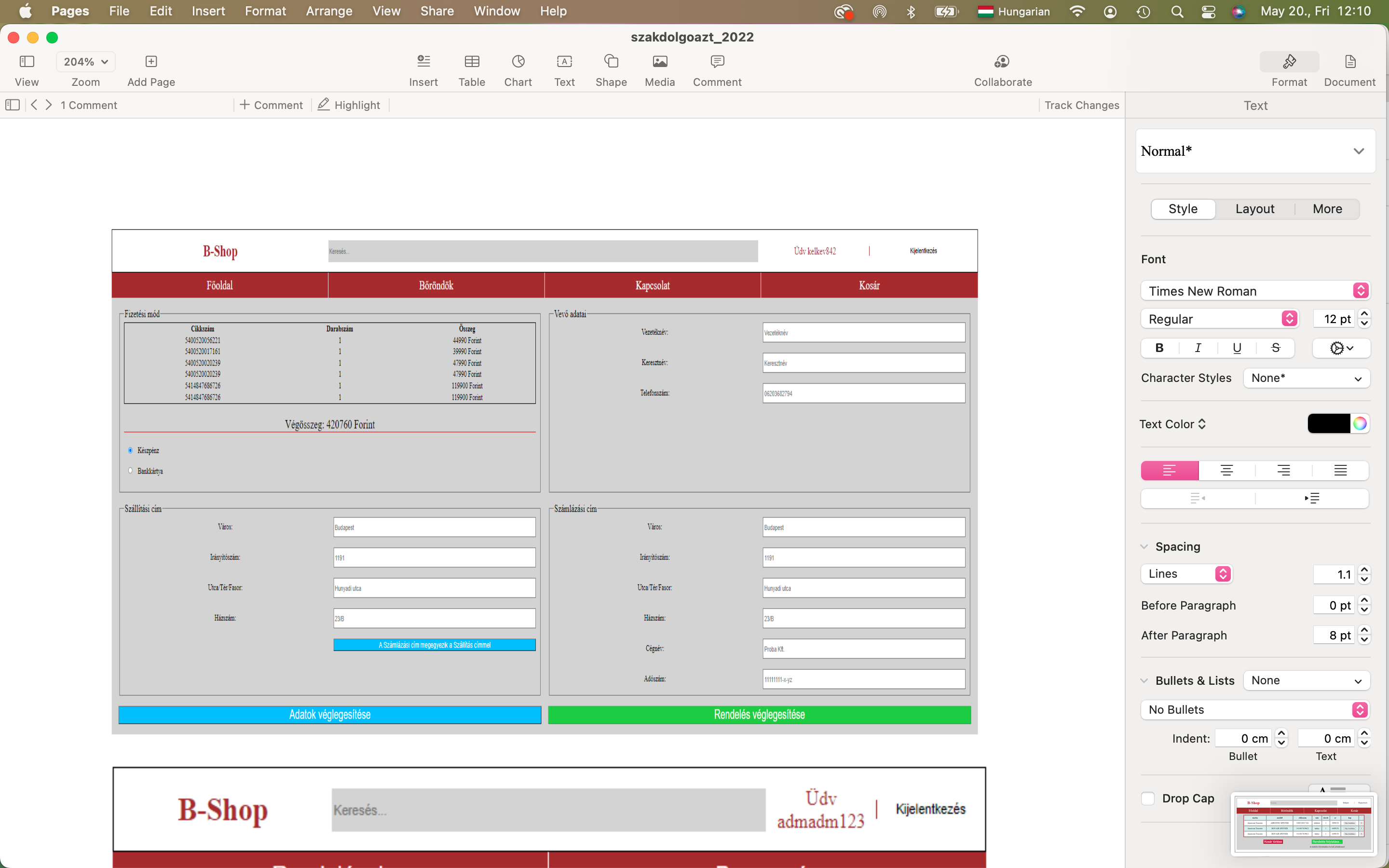
Task: Select justified text alignment
Action: (x=1340, y=470)
